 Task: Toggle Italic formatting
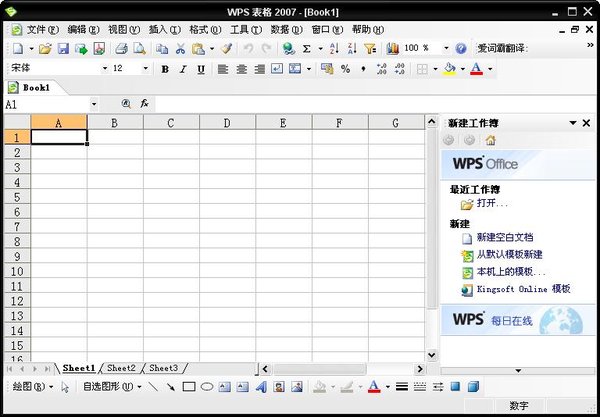coord(183,69)
